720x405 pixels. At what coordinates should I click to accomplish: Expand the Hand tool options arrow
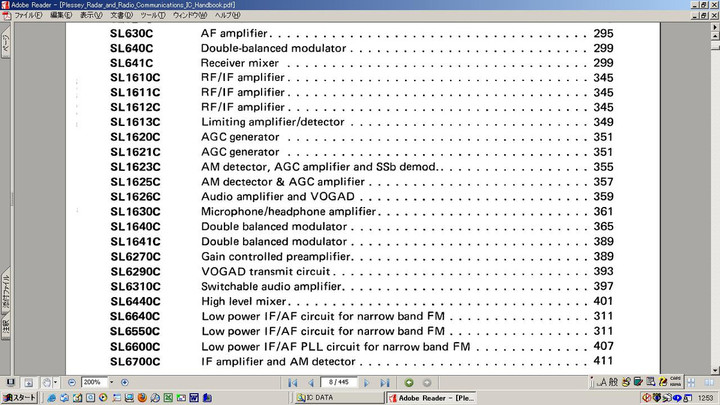tap(56, 382)
